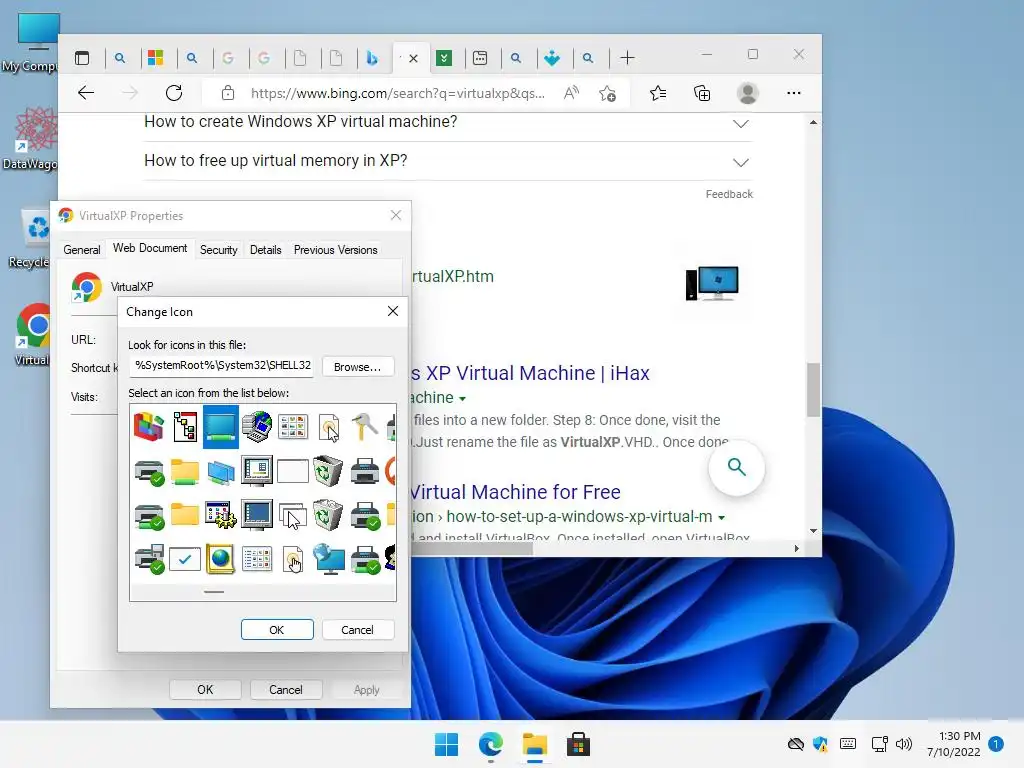Expand 'How to free up virtual memory in XP?'

(x=741, y=163)
